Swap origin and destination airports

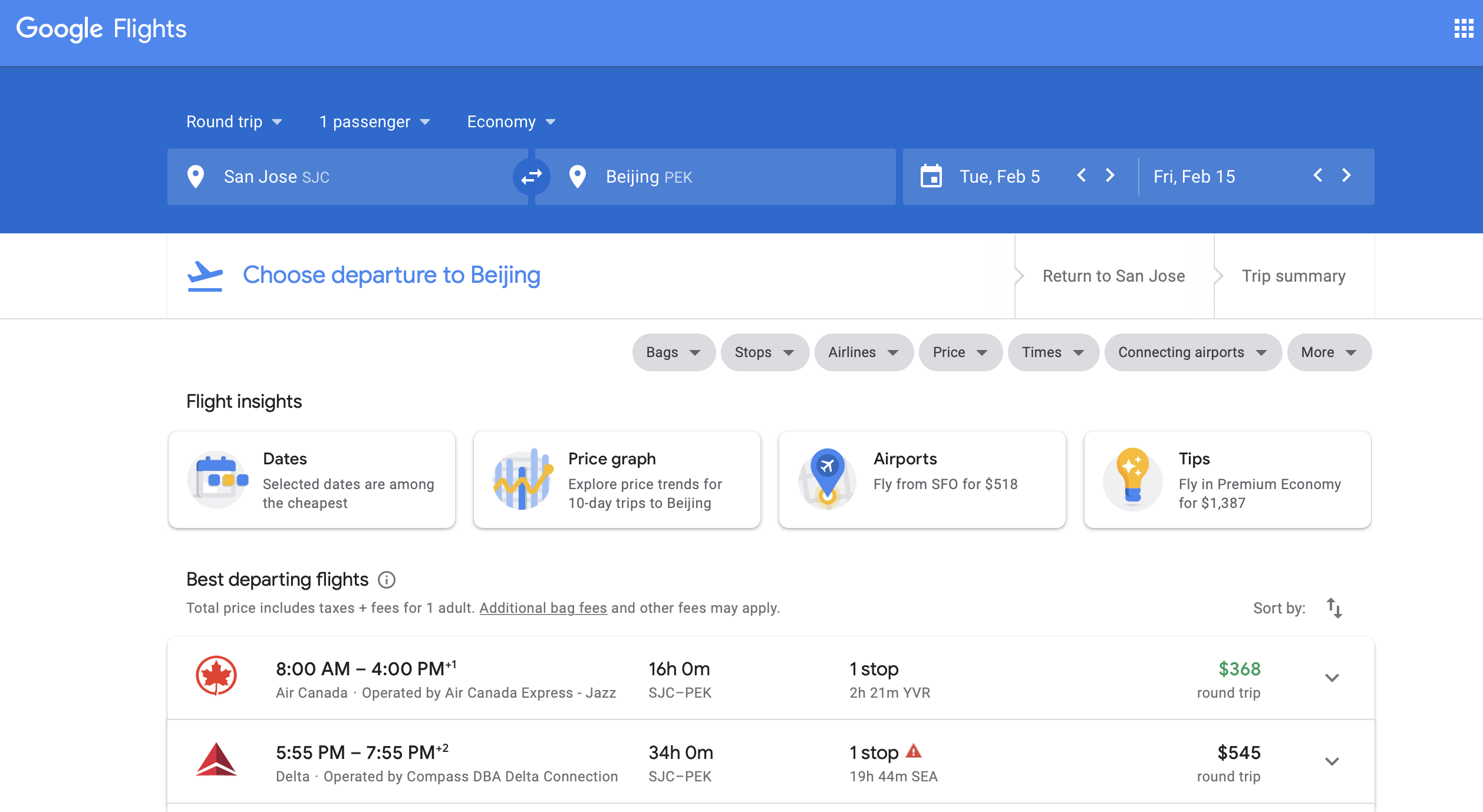coord(531,176)
